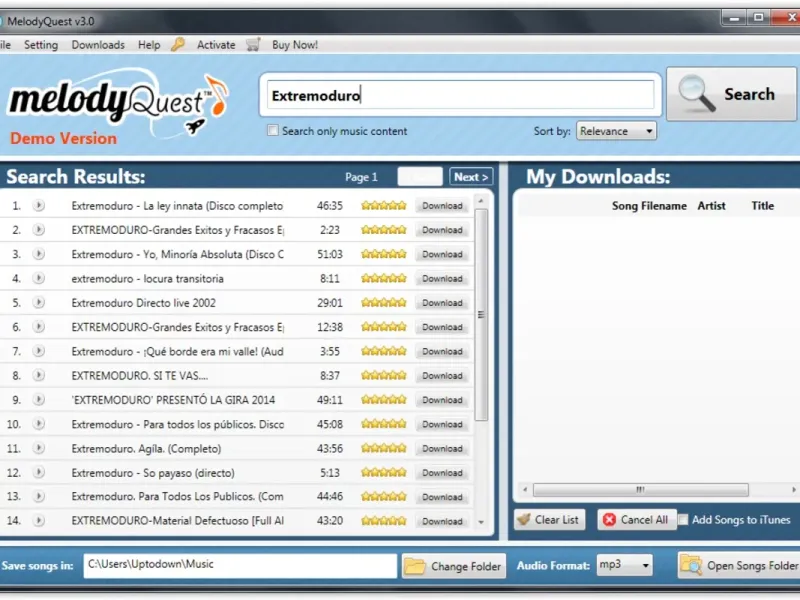This screenshot has width=800, height=600.
Task: Download extremoduro - locura transitoria
Action: pos(442,279)
